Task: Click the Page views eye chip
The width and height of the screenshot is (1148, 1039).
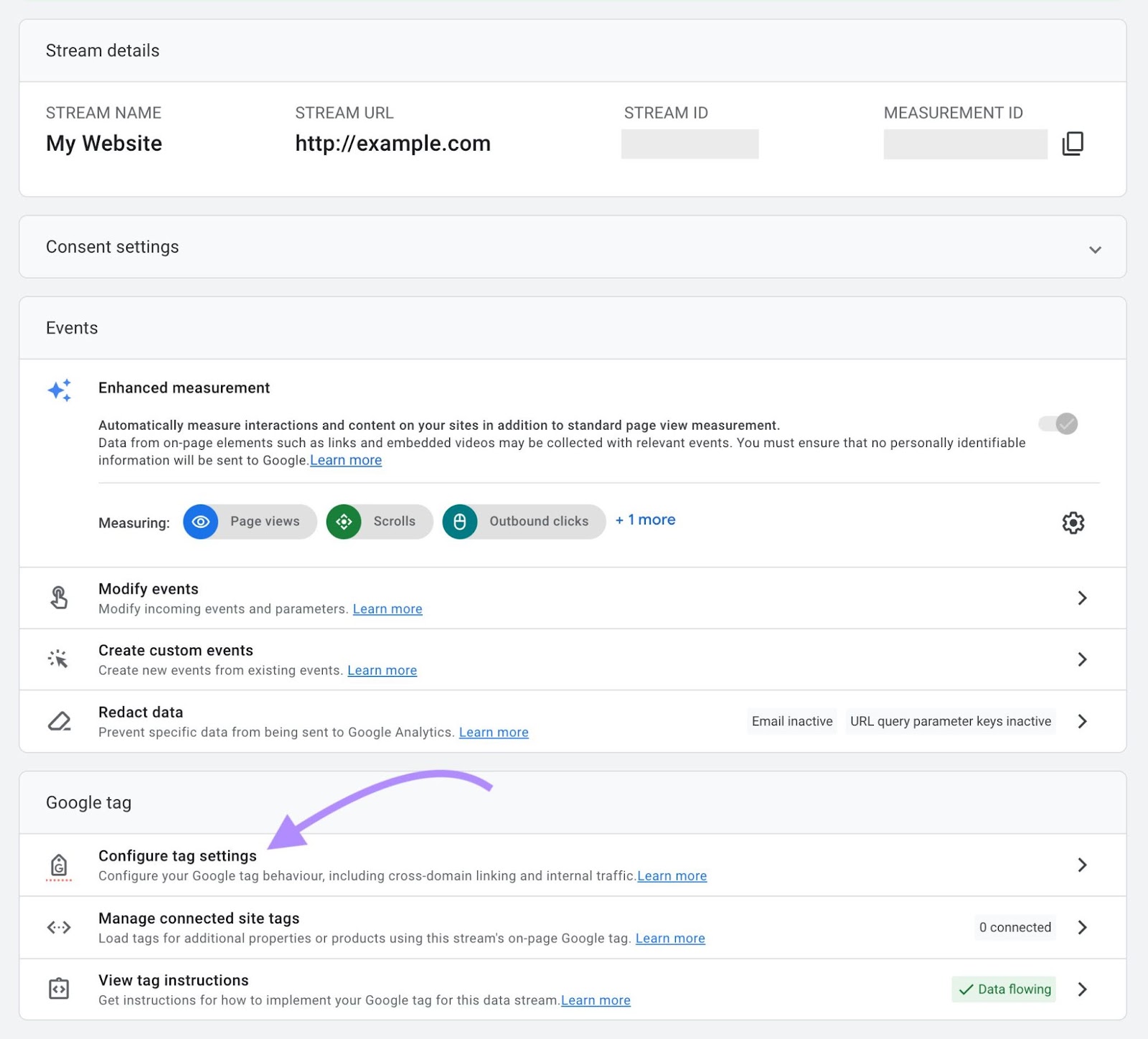Action: (x=250, y=522)
